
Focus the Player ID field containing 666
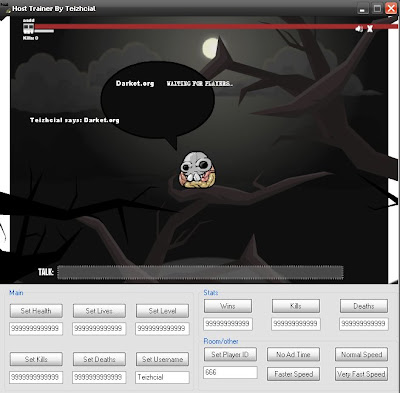pos(230,372)
